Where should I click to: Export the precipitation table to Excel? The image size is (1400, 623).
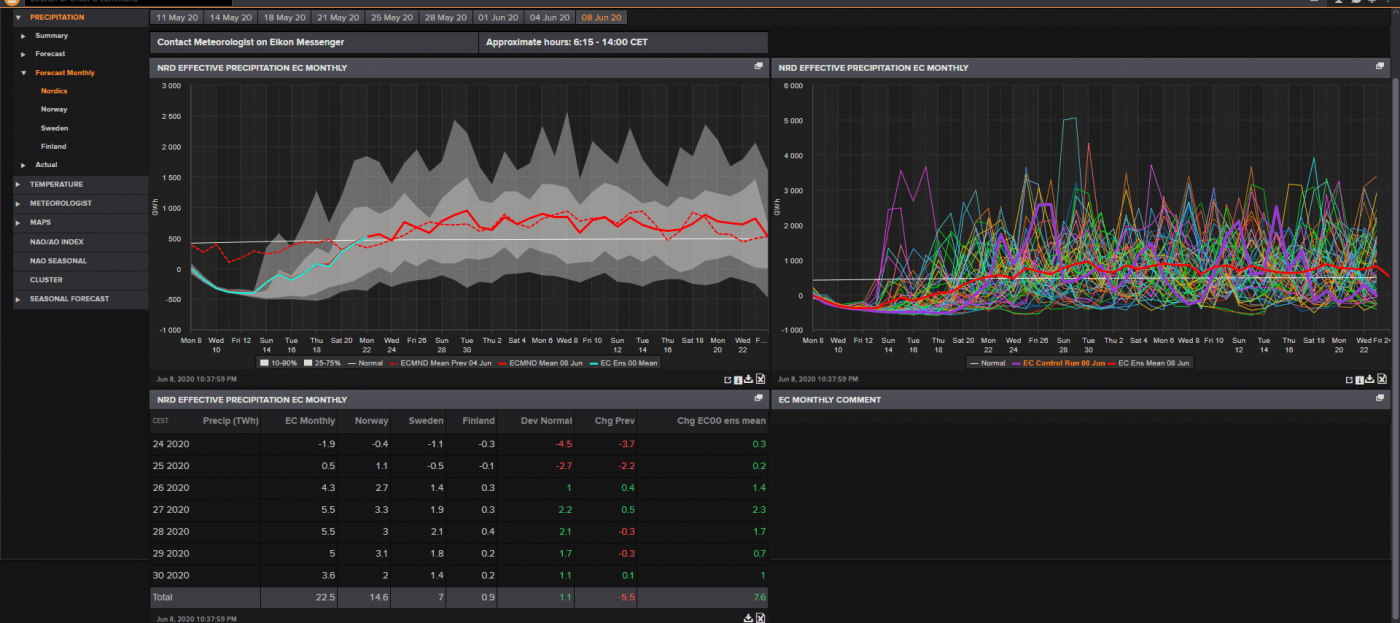pos(760,618)
